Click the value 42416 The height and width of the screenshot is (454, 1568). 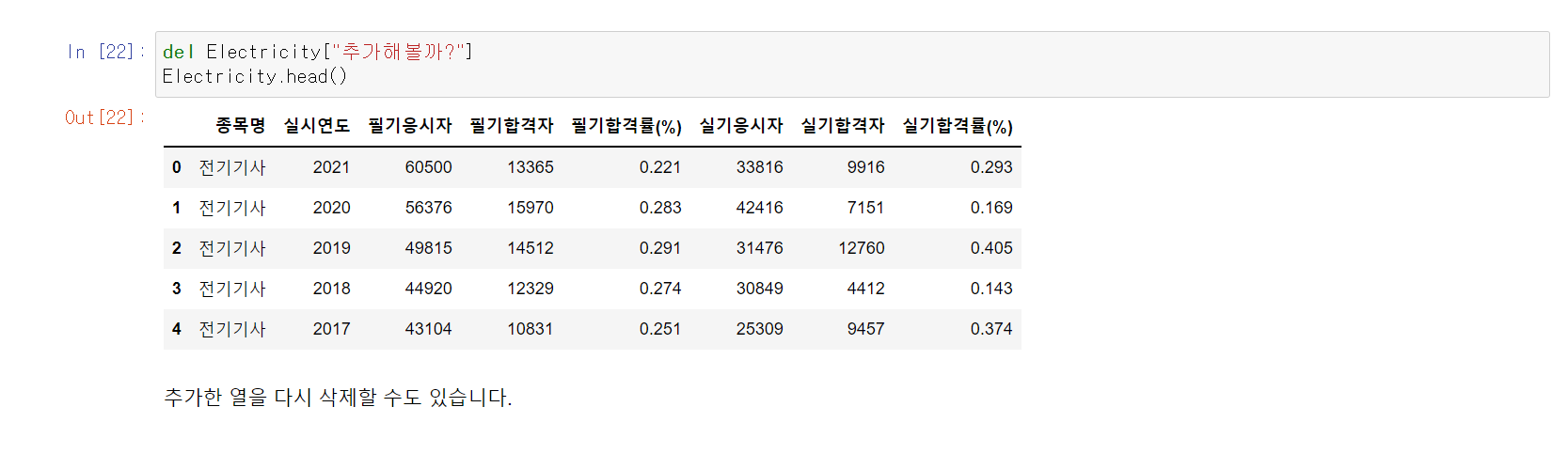pyautogui.click(x=760, y=208)
